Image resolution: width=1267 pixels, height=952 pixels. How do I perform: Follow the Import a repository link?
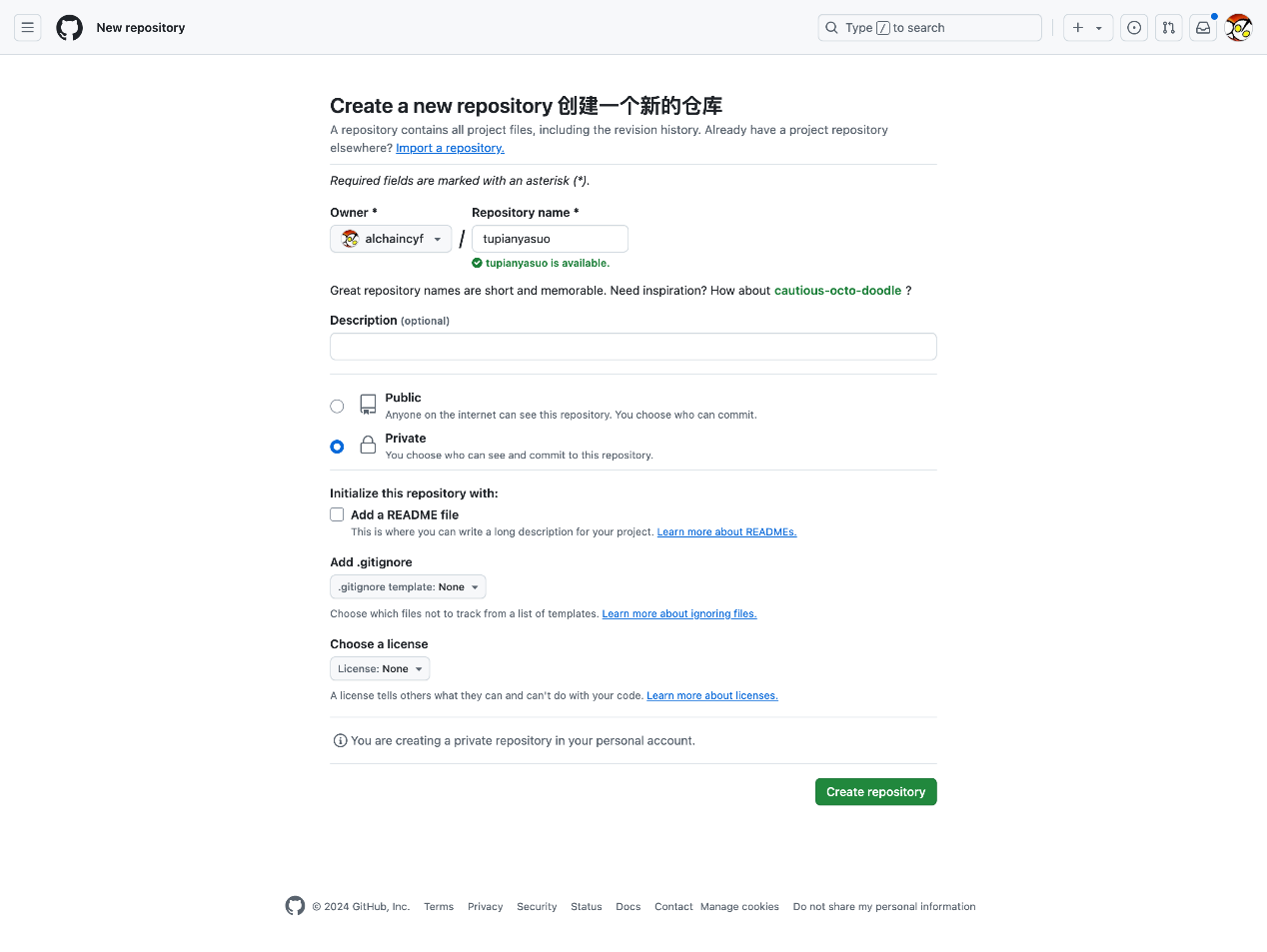point(450,148)
